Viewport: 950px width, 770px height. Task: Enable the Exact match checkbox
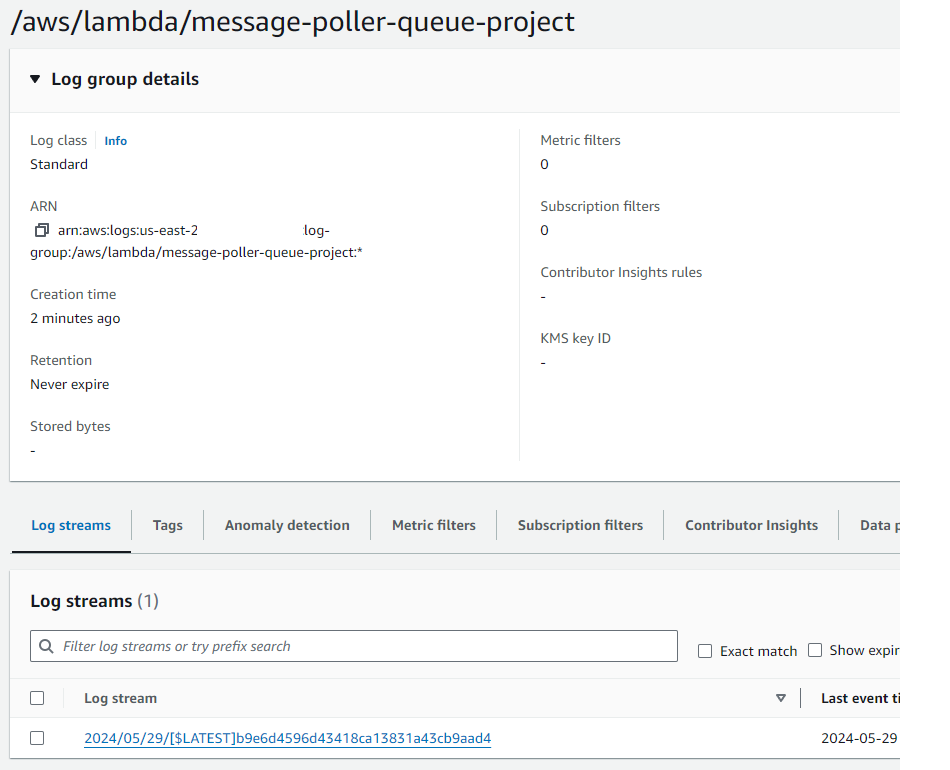(x=705, y=651)
